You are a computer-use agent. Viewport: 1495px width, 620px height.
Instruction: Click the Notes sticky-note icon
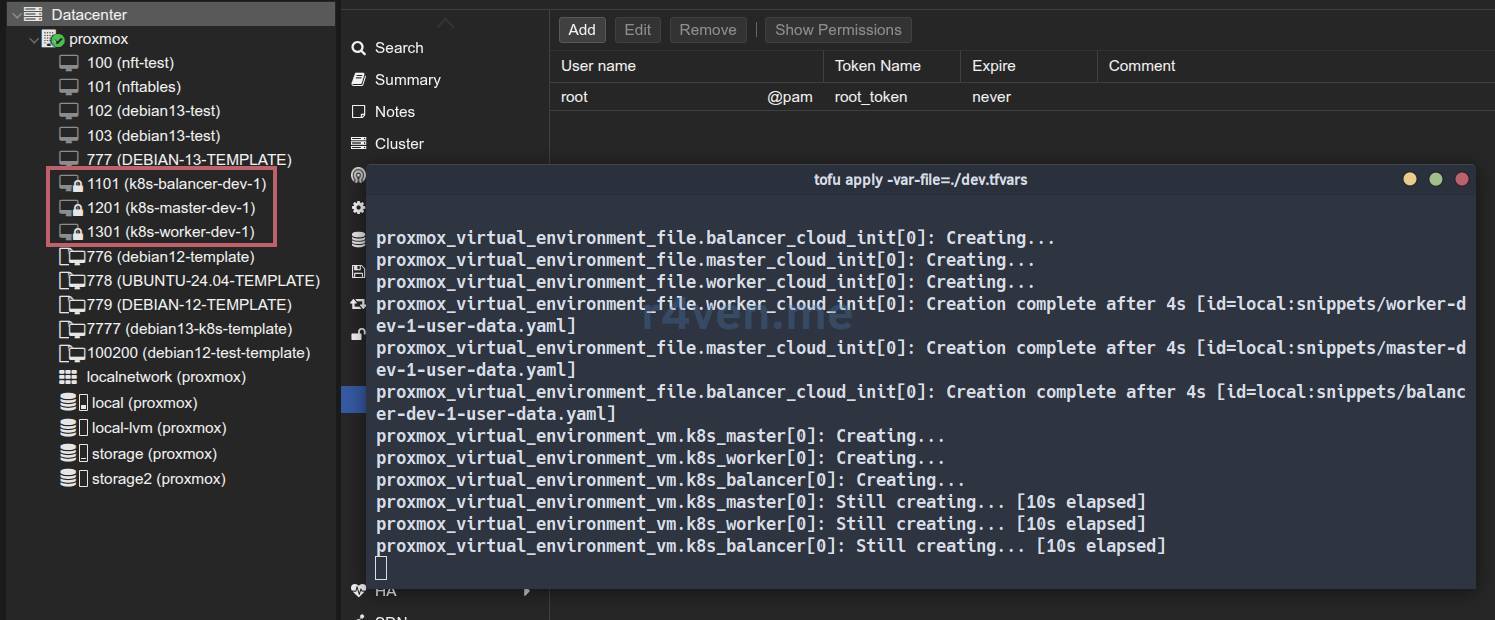pyautogui.click(x=358, y=112)
